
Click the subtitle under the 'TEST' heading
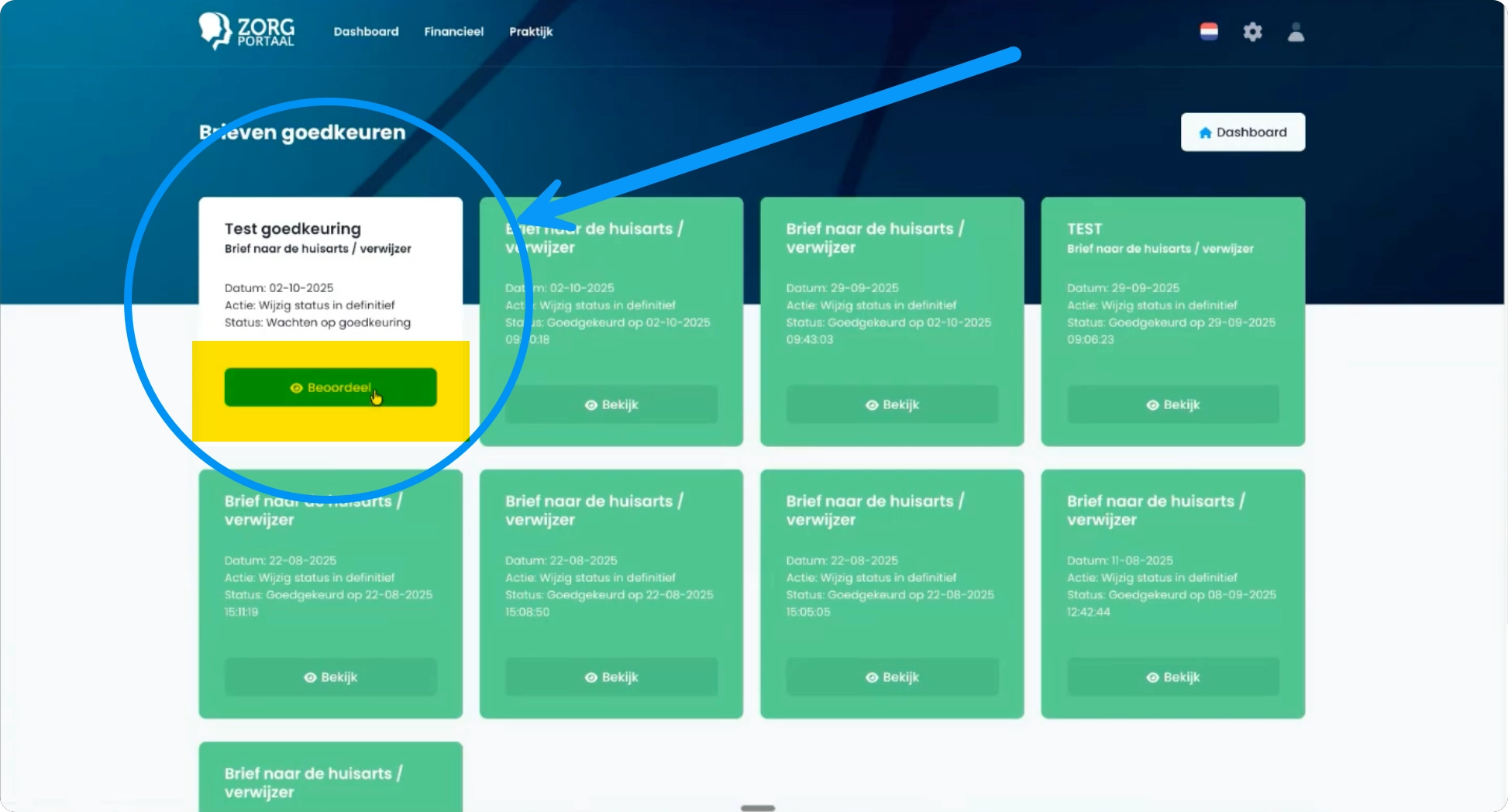1160,249
